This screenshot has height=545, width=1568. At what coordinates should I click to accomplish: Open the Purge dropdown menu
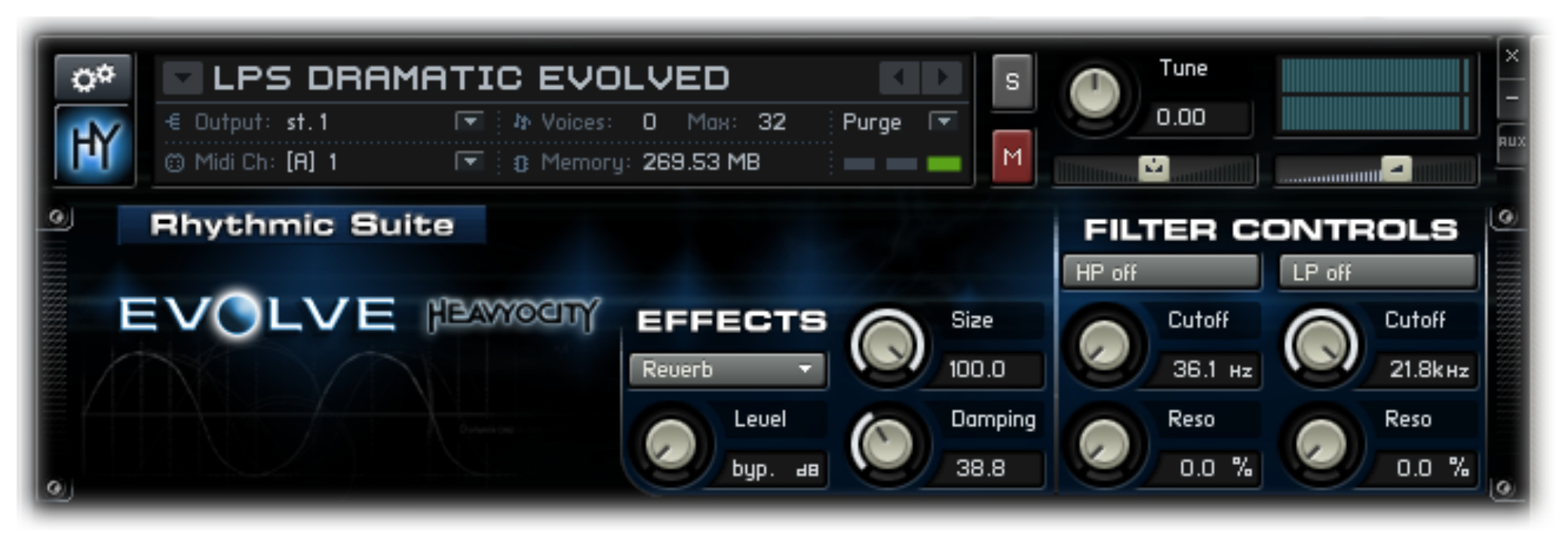[x=944, y=121]
